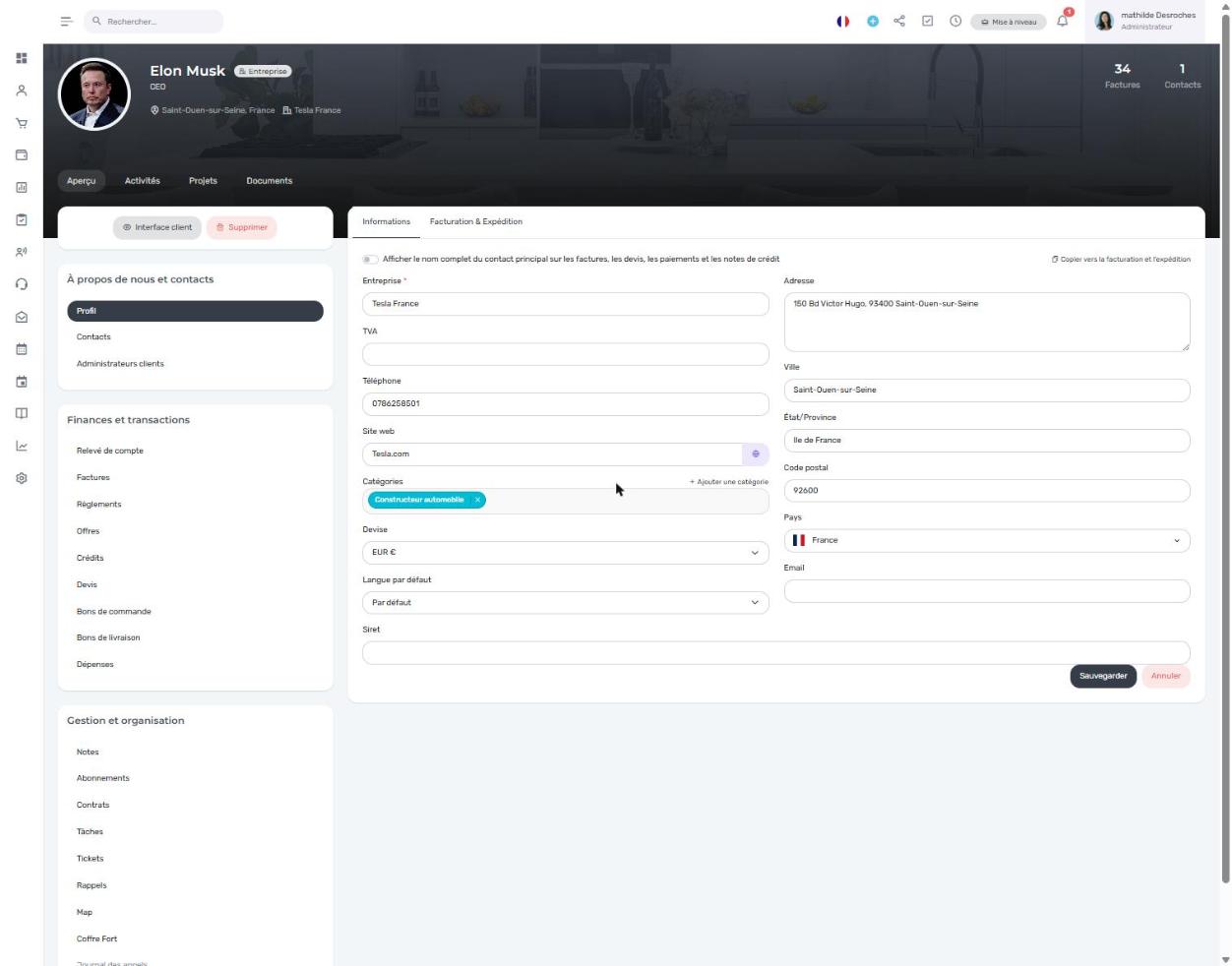Open the headset support icon in sidebar
Image resolution: width=1232 pixels, height=966 pixels.
coord(22,284)
